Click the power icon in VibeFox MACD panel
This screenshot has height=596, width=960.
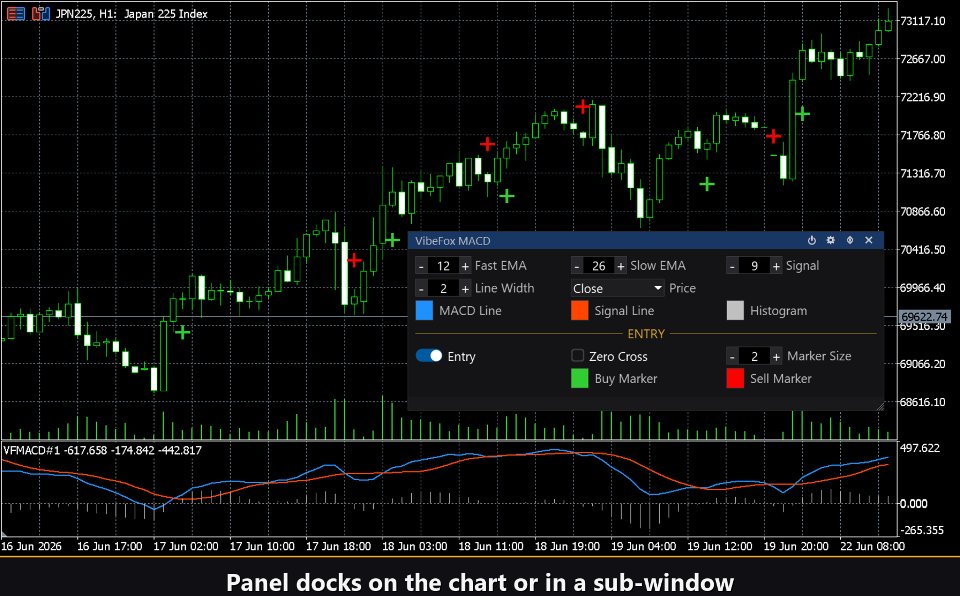click(811, 240)
